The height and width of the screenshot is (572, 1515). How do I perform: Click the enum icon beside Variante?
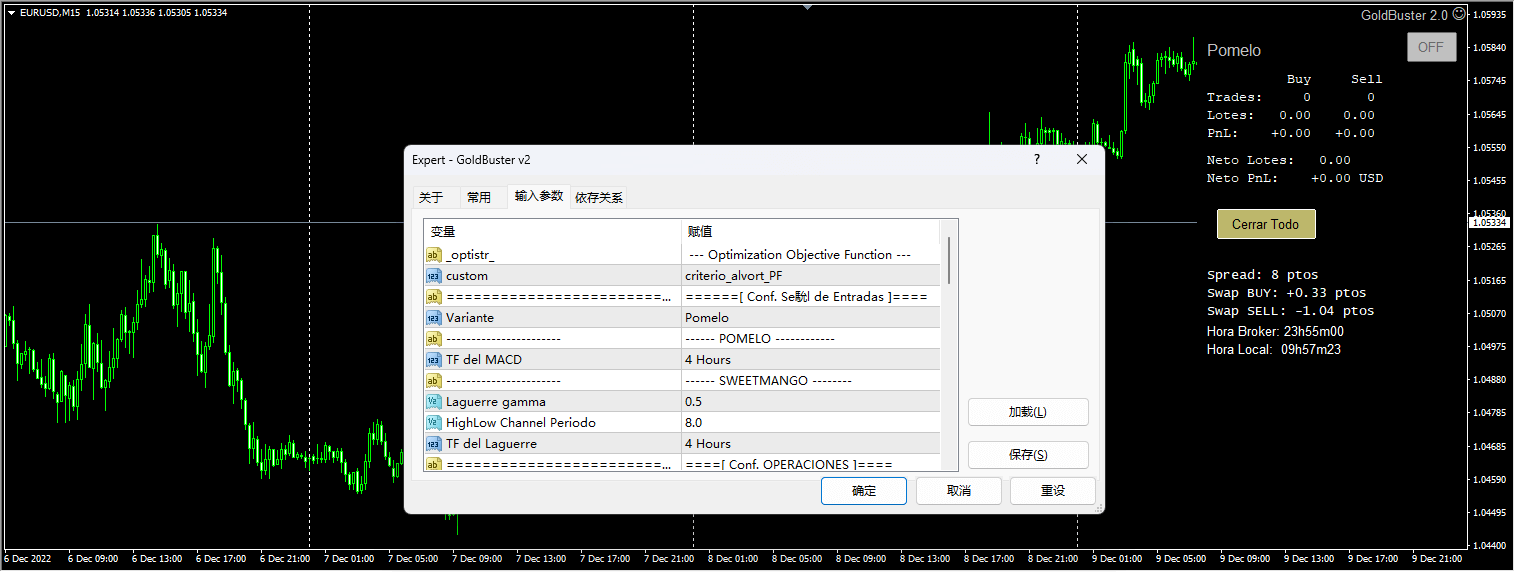point(434,318)
